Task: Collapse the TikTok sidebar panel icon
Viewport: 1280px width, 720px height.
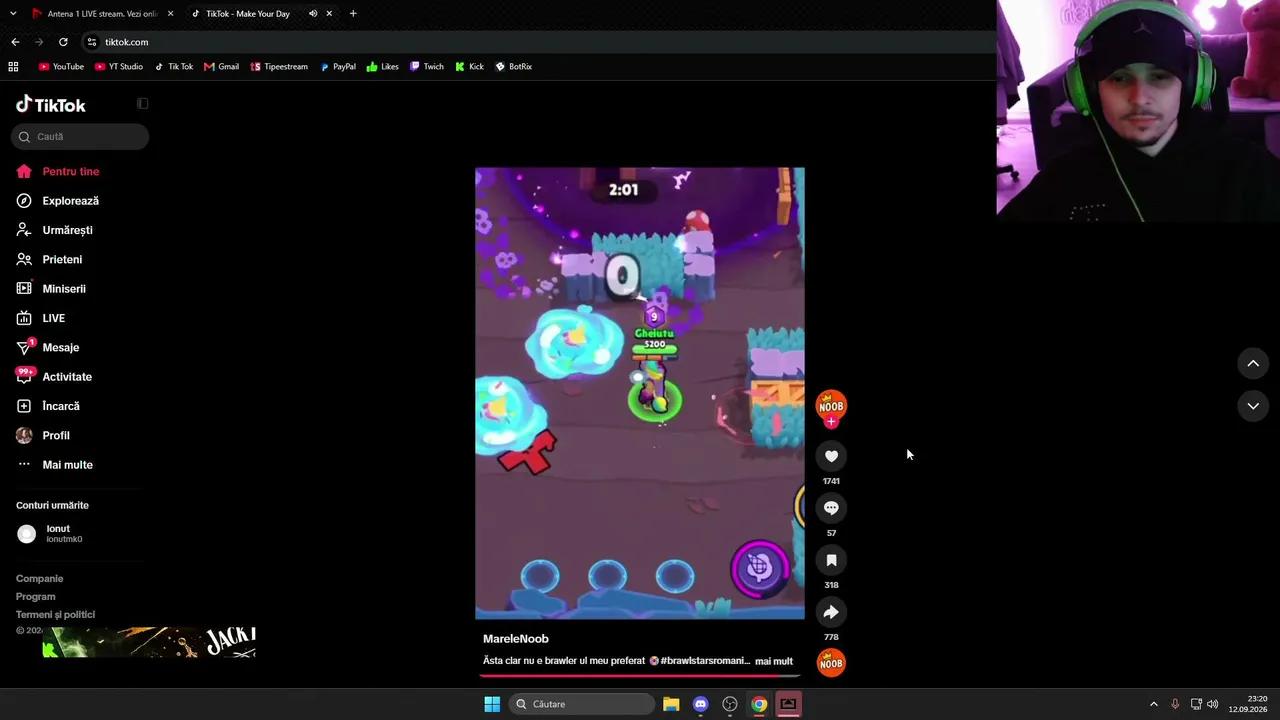Action: tap(143, 104)
